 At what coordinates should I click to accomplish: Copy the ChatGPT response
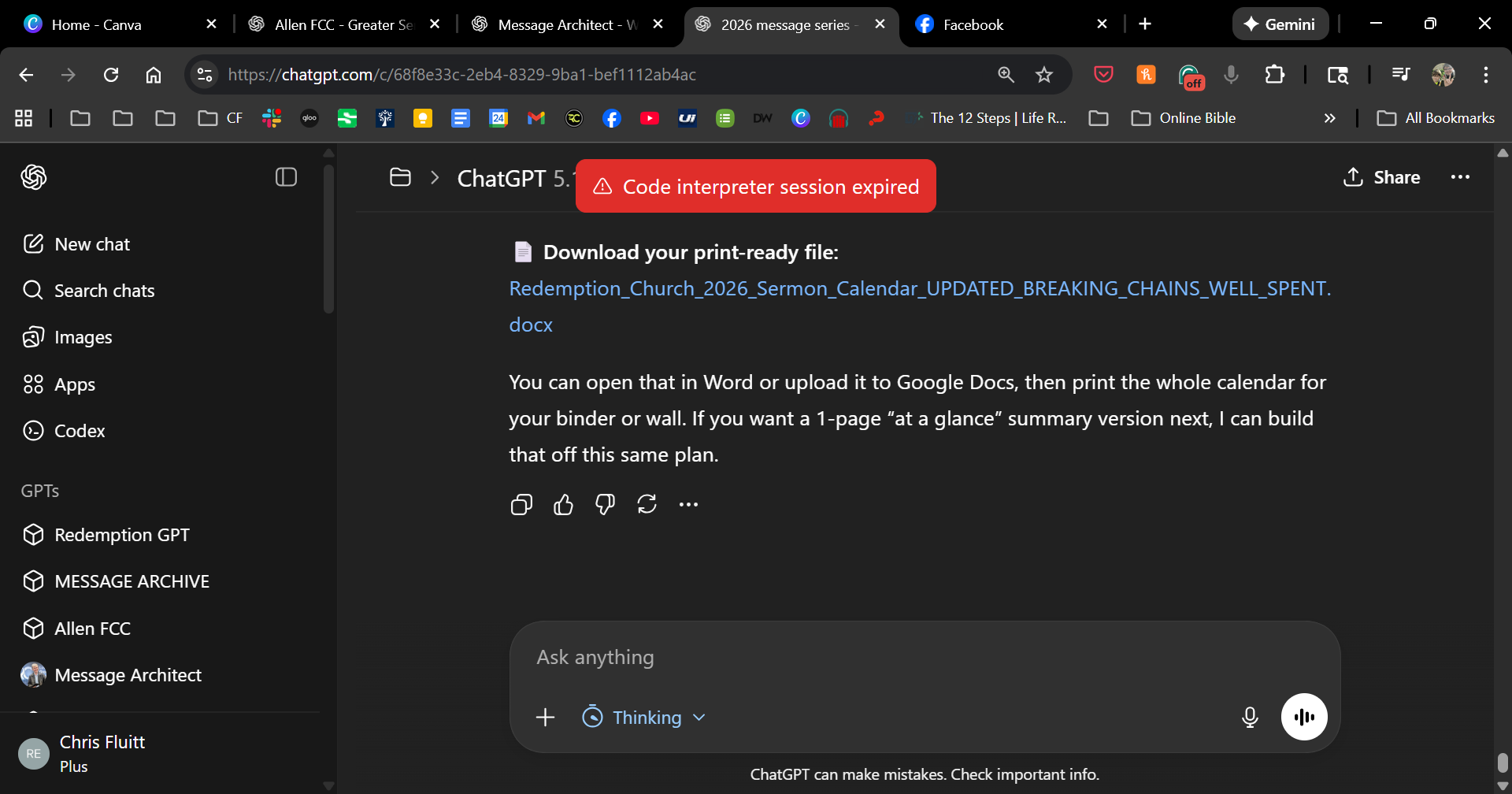(521, 504)
